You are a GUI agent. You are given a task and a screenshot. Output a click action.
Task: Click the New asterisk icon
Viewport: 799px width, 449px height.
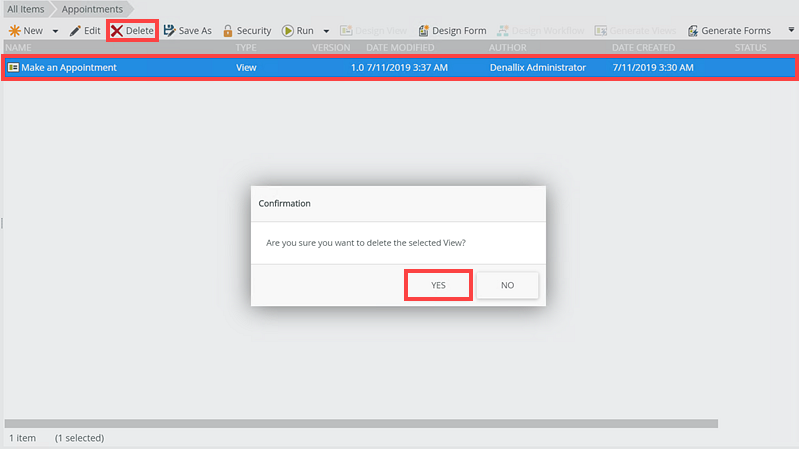pyautogui.click(x=14, y=31)
